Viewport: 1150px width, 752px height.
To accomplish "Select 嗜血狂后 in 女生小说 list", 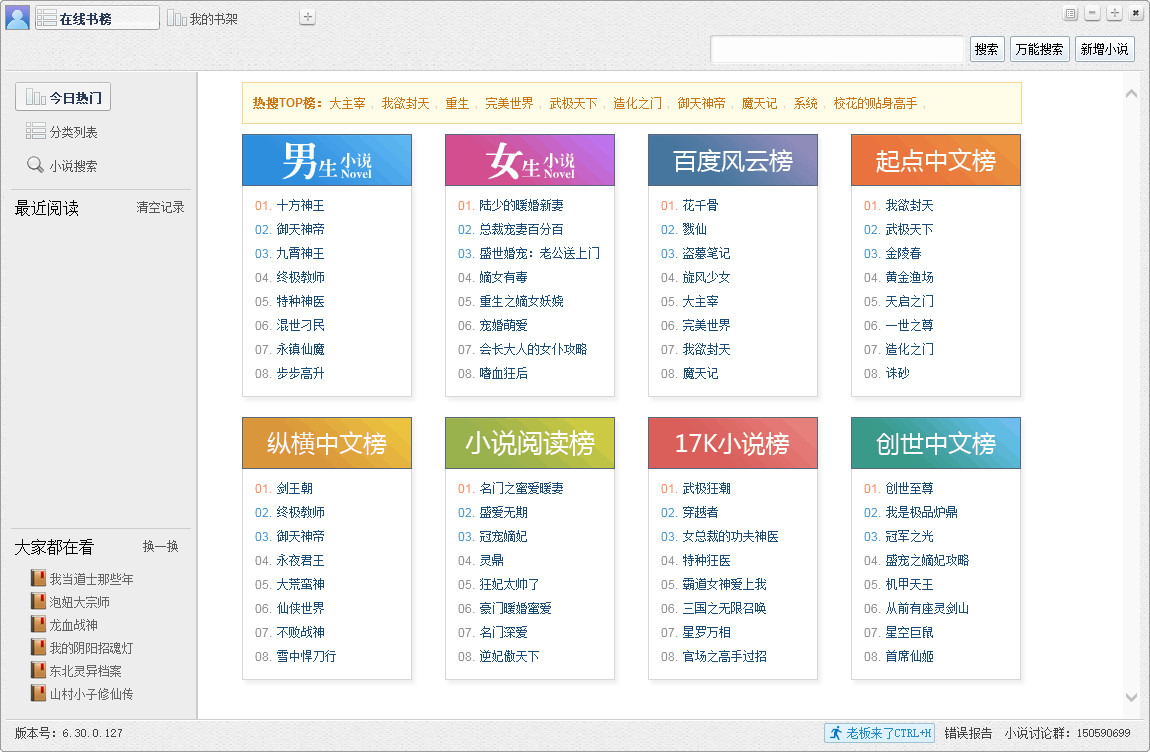I will tap(503, 373).
